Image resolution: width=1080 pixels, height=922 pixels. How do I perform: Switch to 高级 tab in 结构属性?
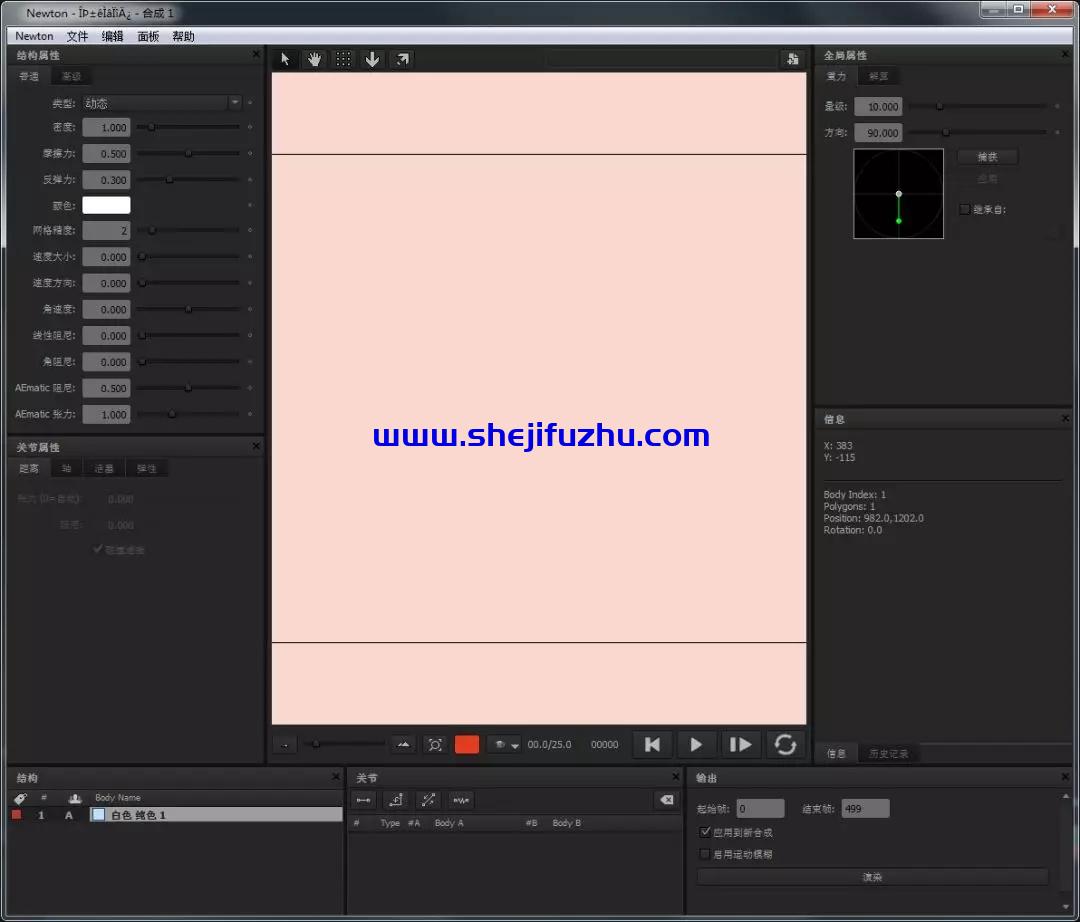click(71, 76)
